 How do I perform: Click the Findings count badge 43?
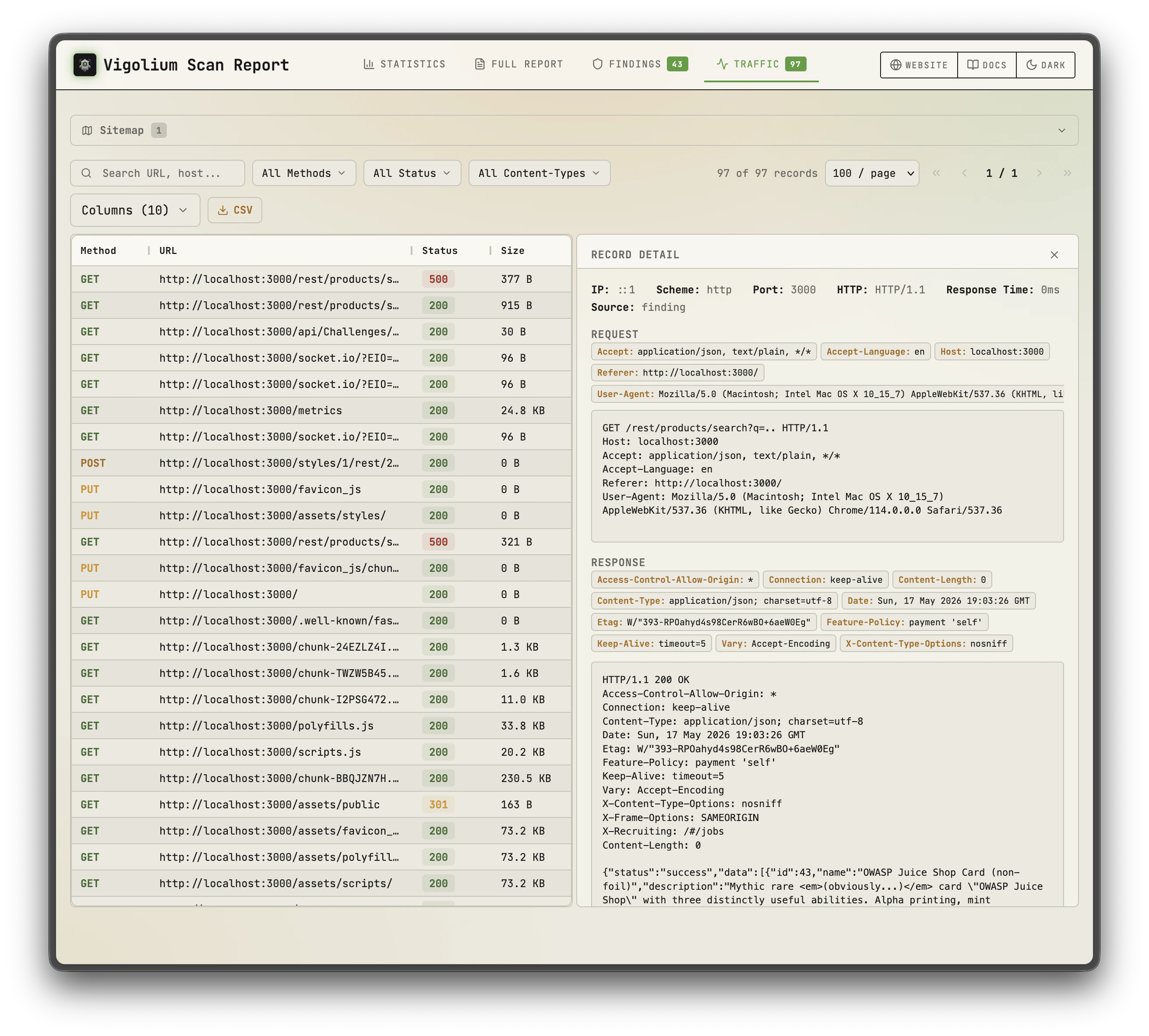pyautogui.click(x=677, y=64)
